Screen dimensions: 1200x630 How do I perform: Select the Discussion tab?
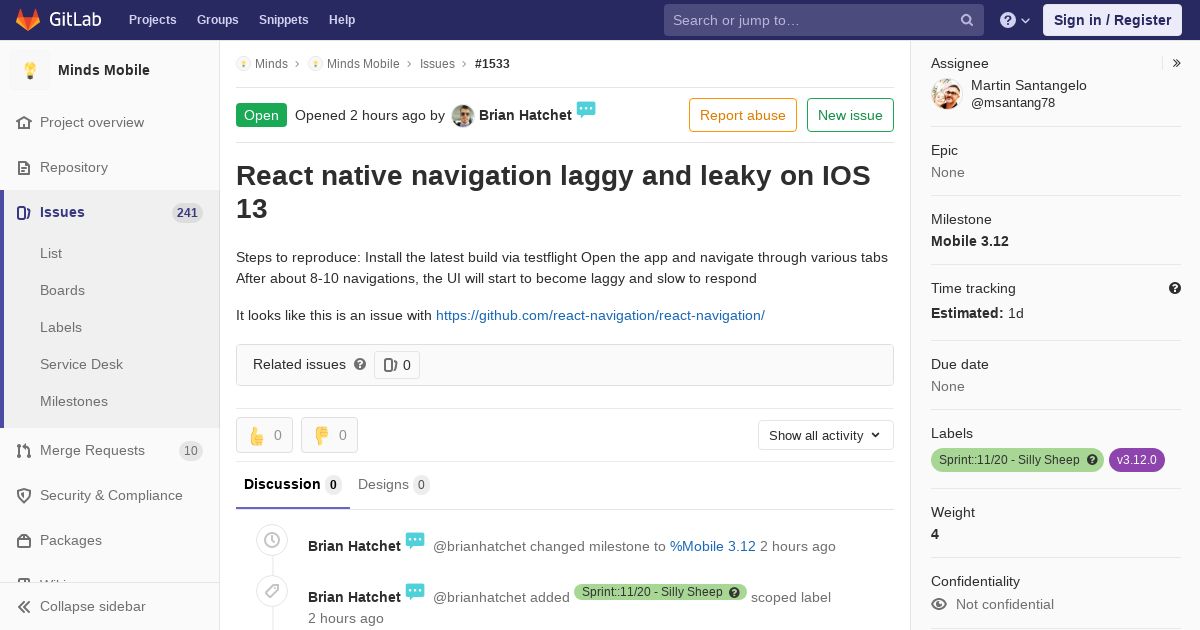point(291,485)
